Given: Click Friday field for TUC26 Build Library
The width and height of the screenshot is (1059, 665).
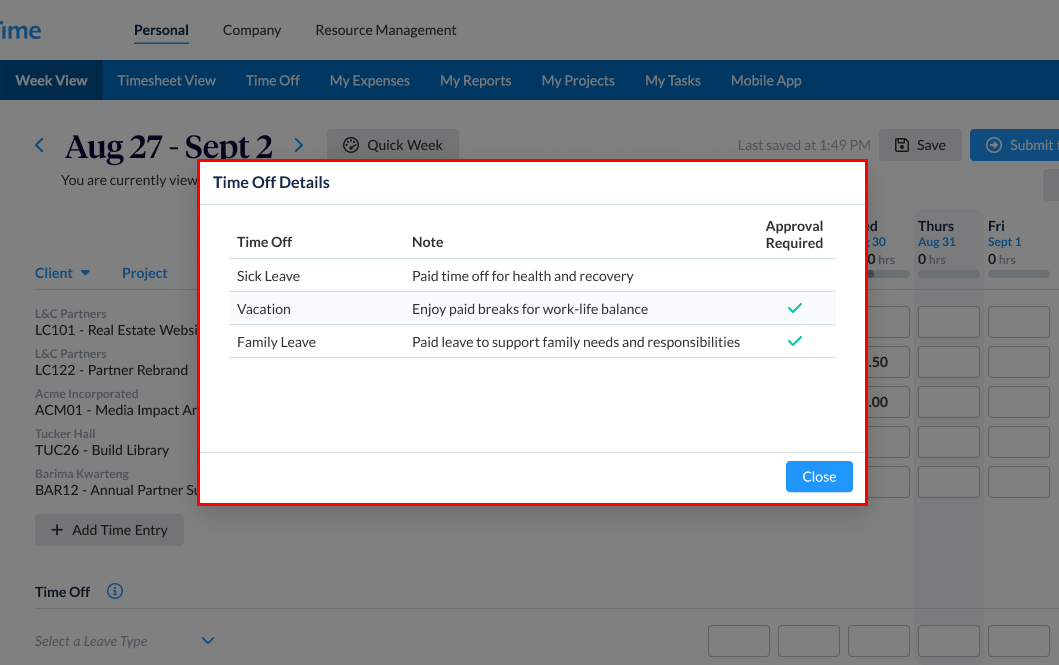Looking at the screenshot, I should click(1018, 442).
